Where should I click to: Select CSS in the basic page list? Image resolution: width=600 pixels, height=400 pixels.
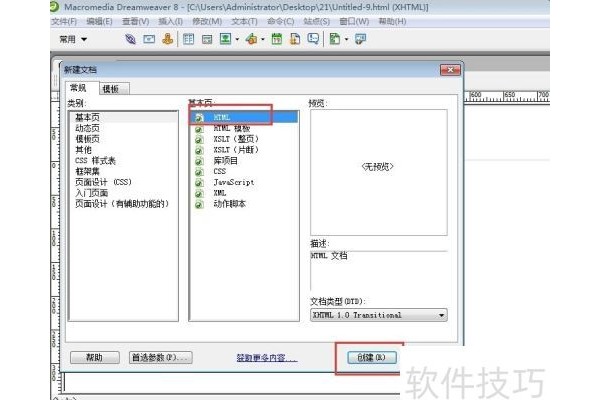(x=244, y=171)
